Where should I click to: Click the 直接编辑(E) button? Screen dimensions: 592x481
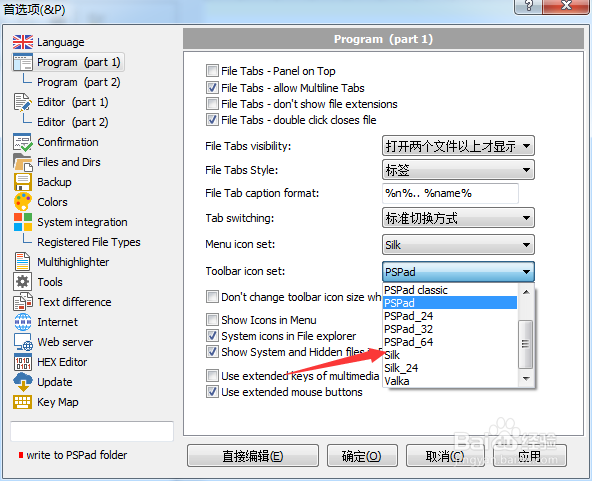(x=253, y=456)
